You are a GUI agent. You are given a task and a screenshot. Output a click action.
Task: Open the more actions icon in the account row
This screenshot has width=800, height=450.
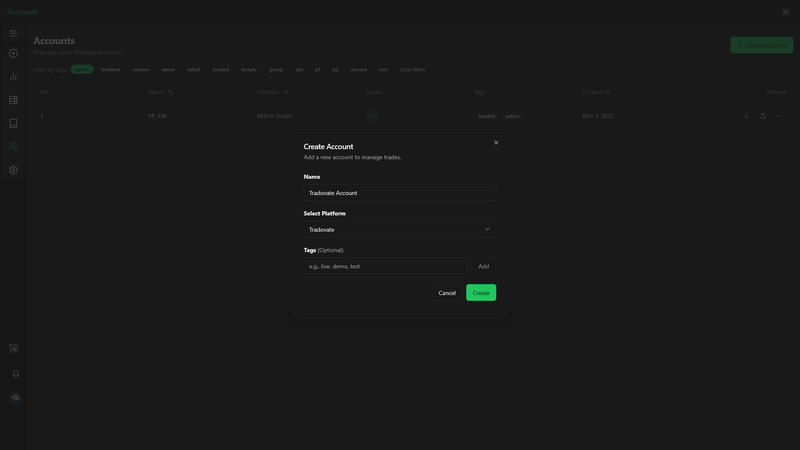(779, 116)
